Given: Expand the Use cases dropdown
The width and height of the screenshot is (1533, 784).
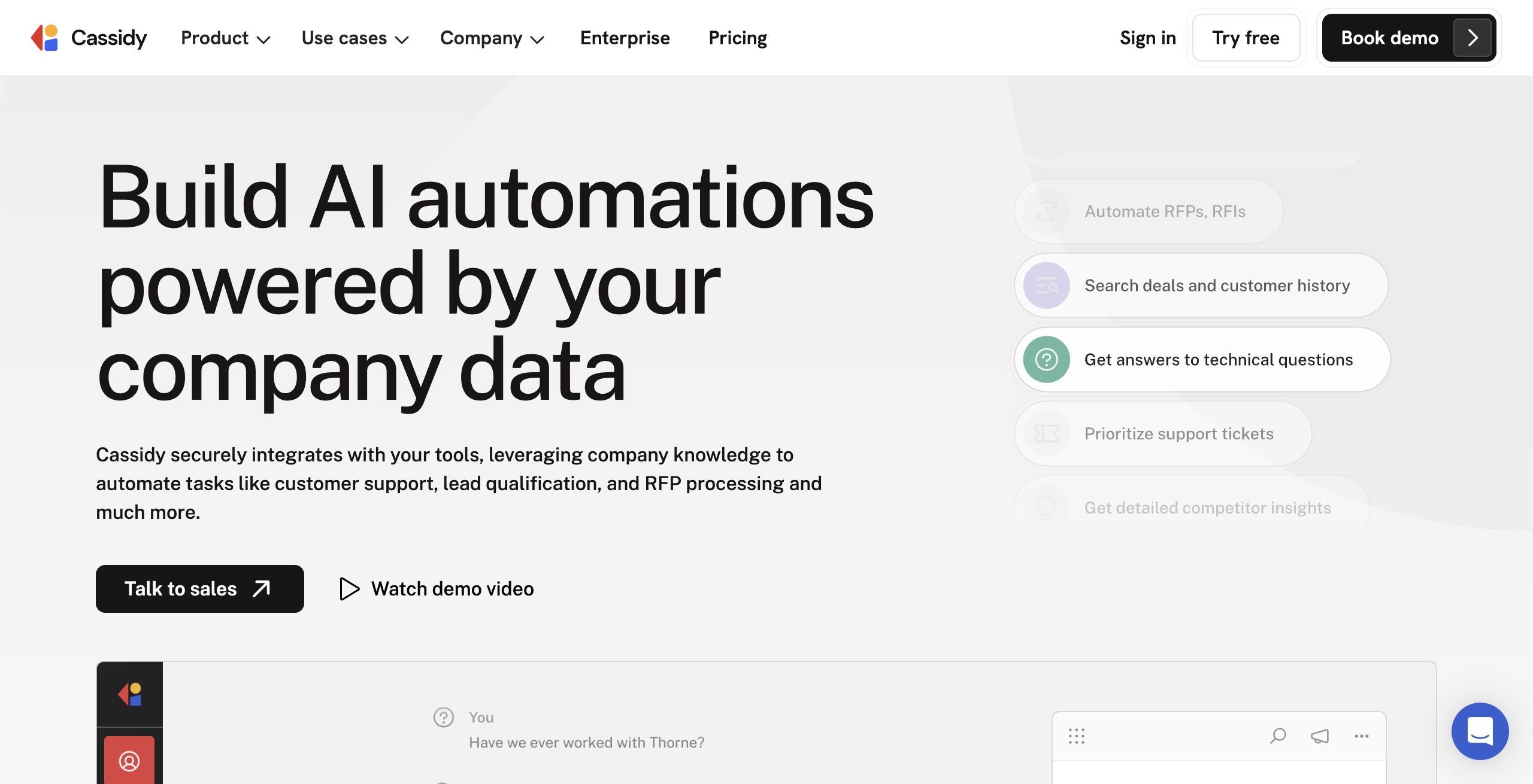Looking at the screenshot, I should (355, 38).
